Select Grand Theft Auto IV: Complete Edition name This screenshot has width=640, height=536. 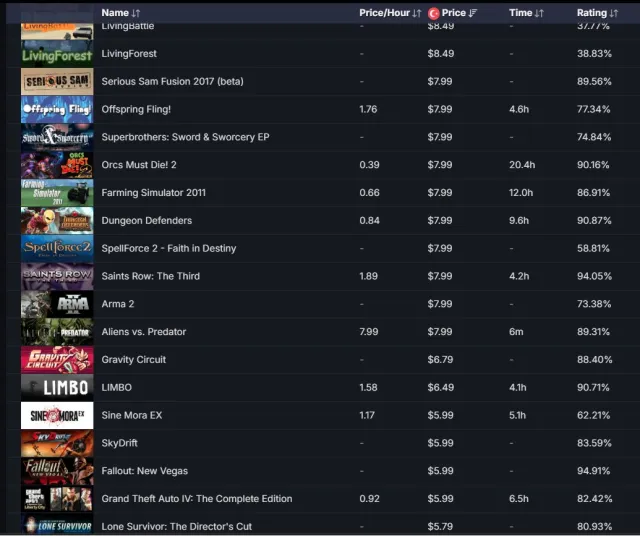[x=197, y=498]
